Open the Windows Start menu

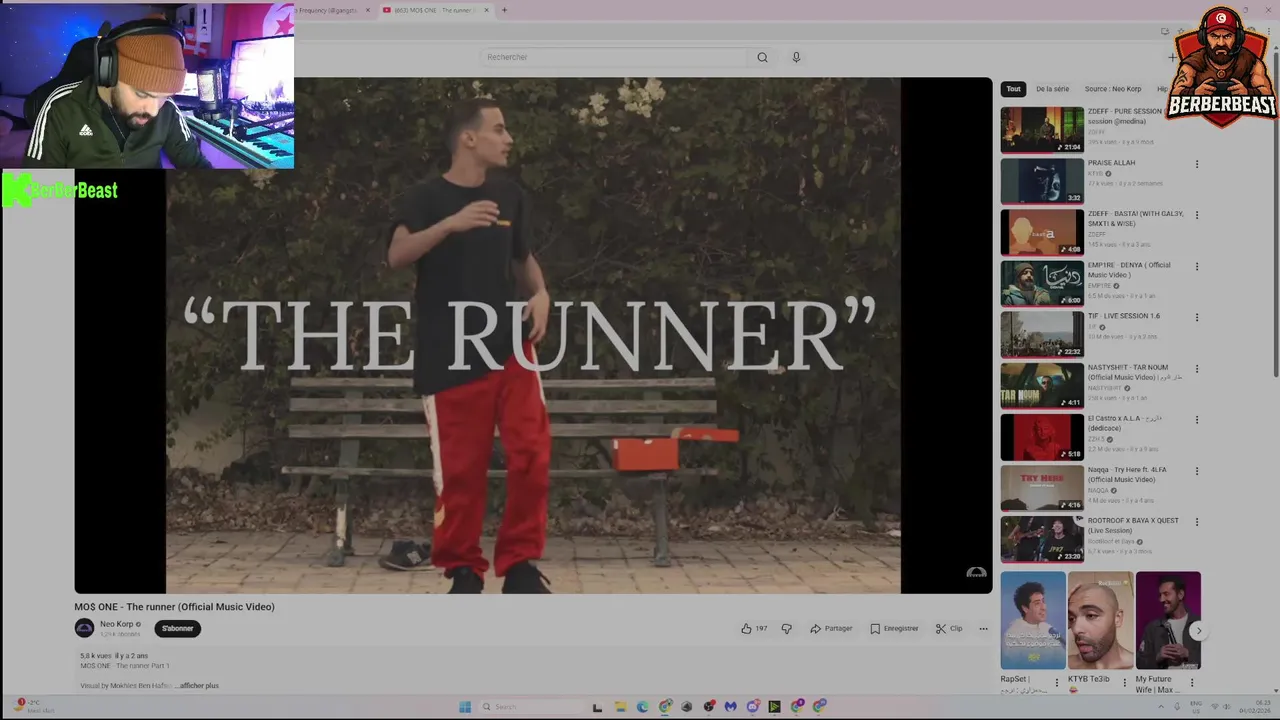click(465, 707)
